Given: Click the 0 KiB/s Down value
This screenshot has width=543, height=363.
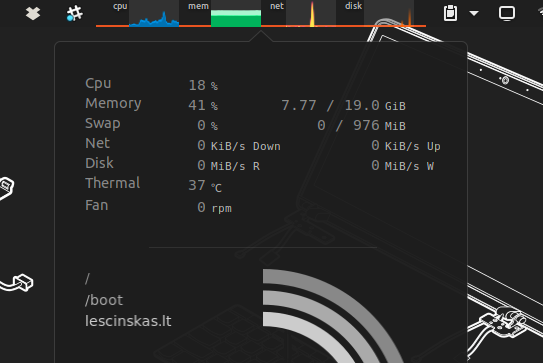Looking at the screenshot, I should pos(239,145).
